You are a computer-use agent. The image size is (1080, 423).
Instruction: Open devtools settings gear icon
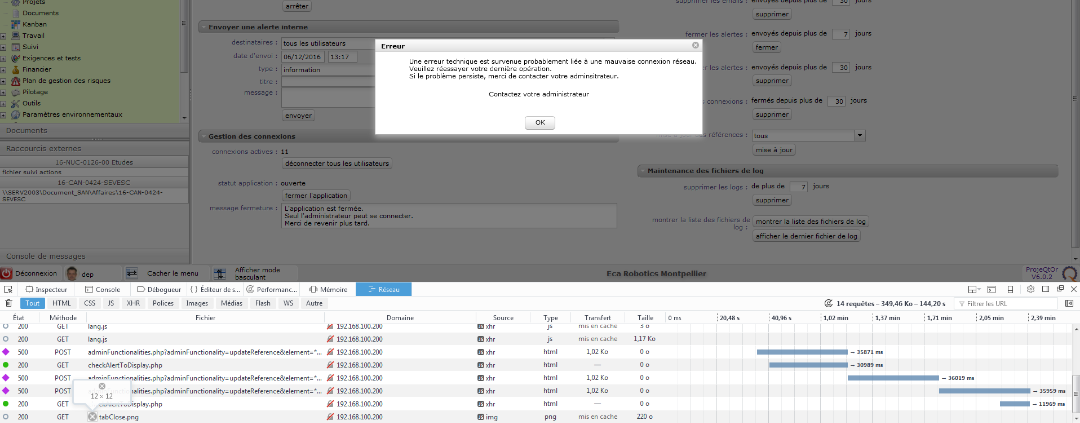point(1029,289)
